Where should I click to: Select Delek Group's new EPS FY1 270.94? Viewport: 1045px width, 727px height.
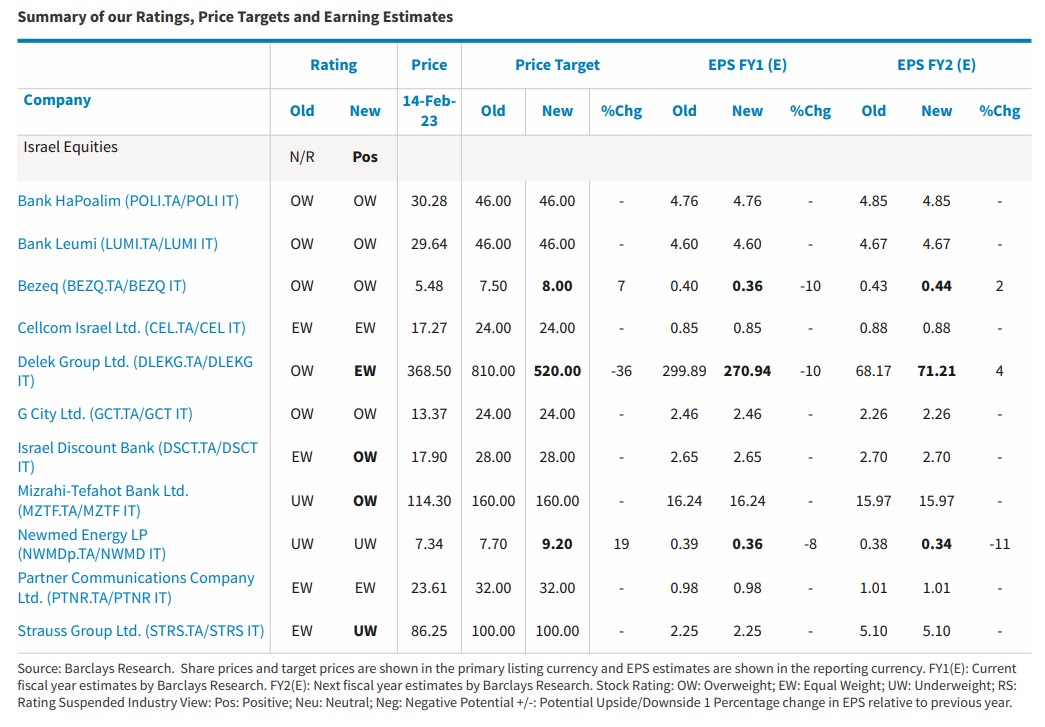pyautogui.click(x=747, y=371)
